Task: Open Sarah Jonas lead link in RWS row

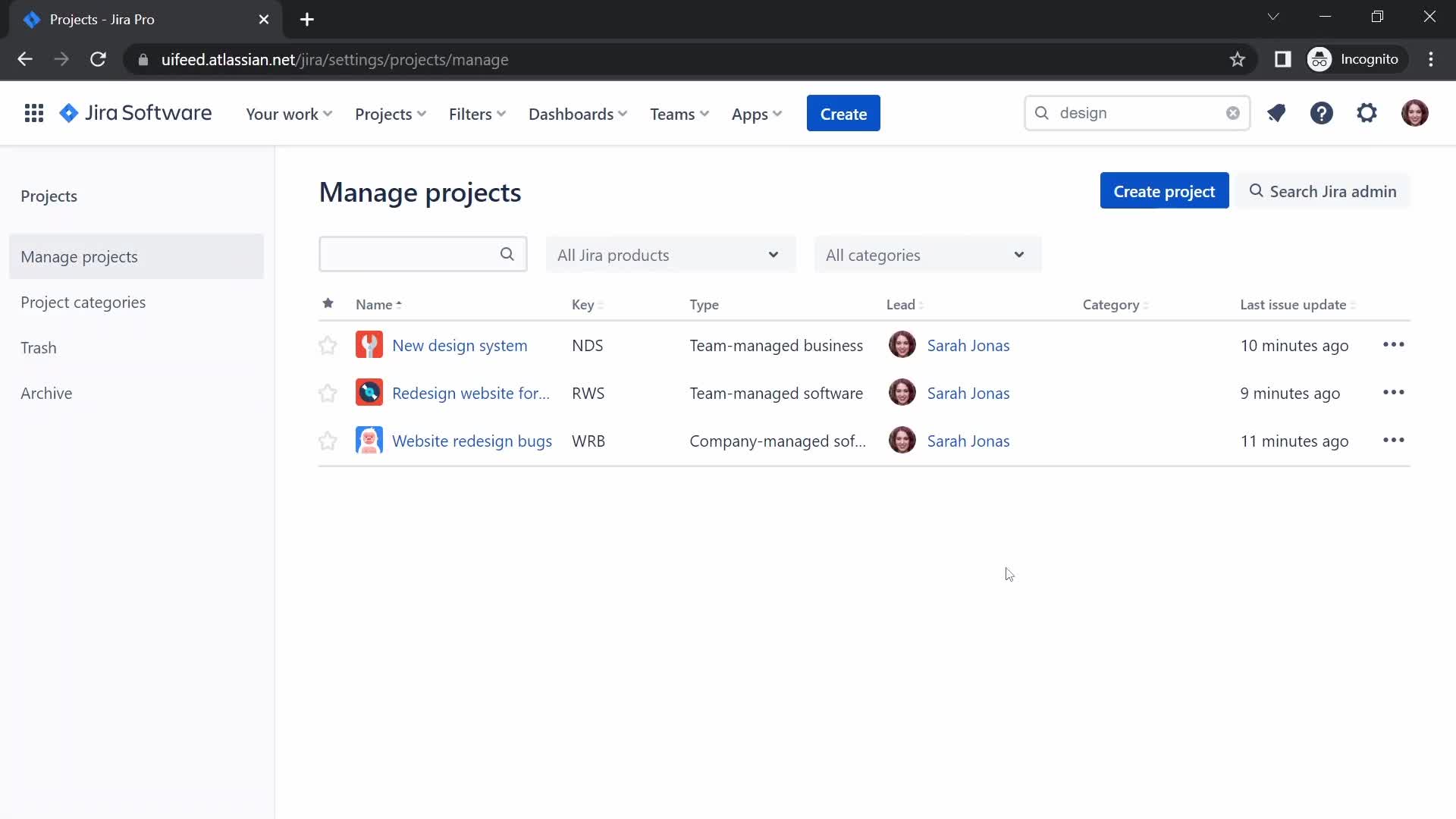Action: pyautogui.click(x=968, y=393)
